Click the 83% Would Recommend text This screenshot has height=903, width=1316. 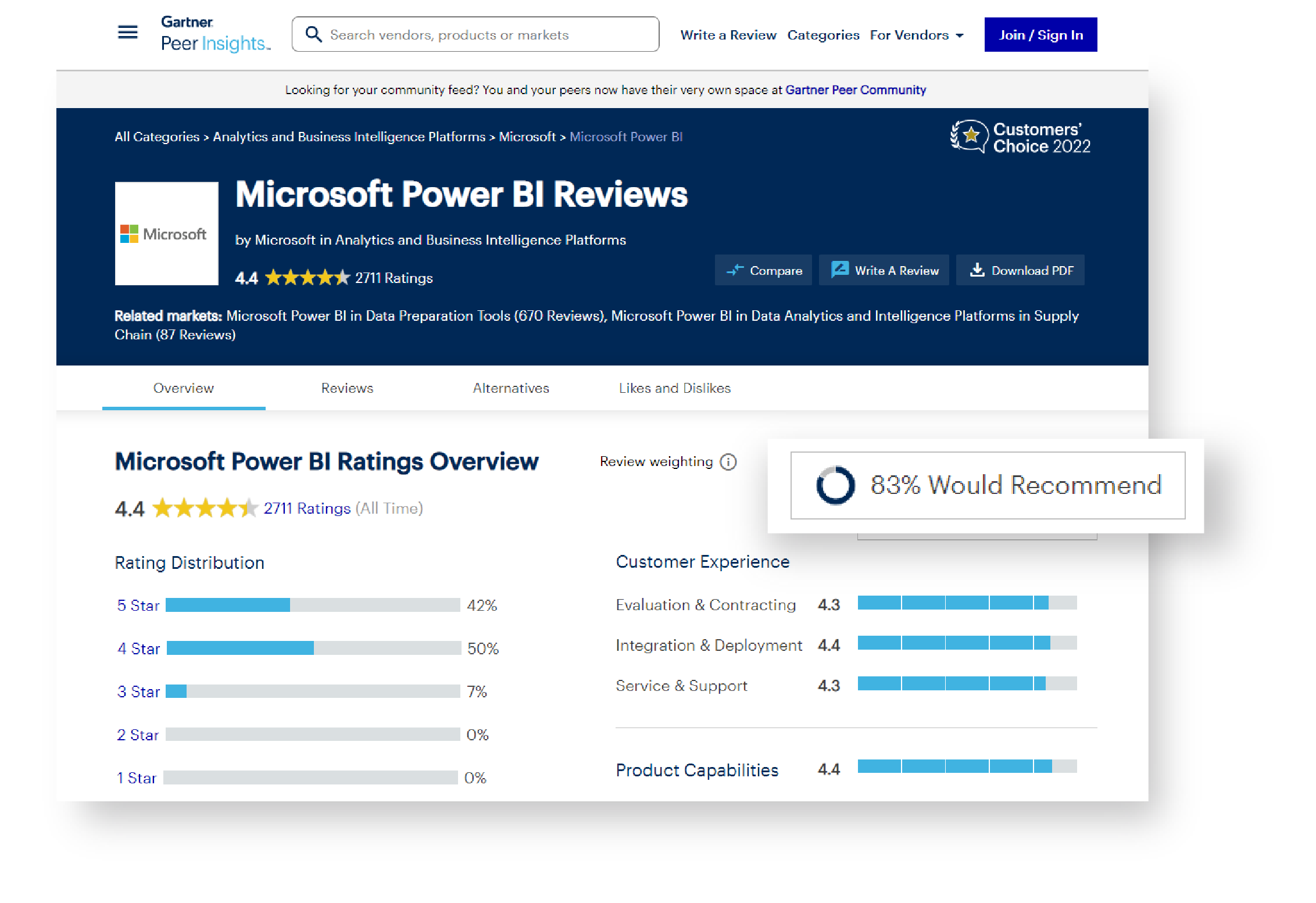pos(1016,485)
